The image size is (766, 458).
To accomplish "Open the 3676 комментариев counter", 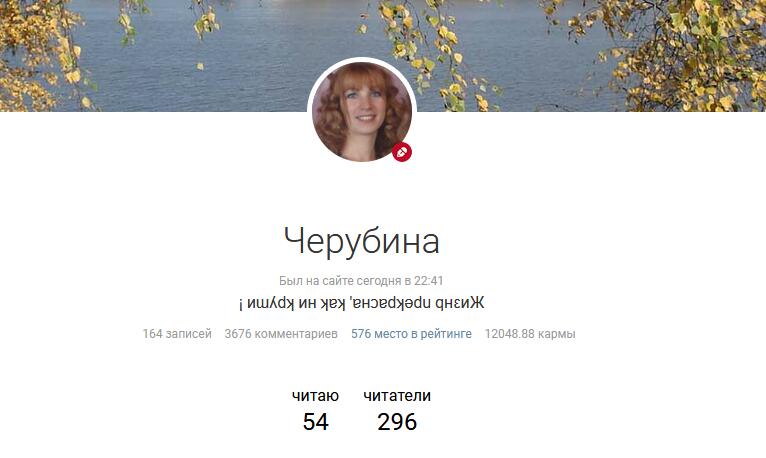I will pyautogui.click(x=281, y=334).
